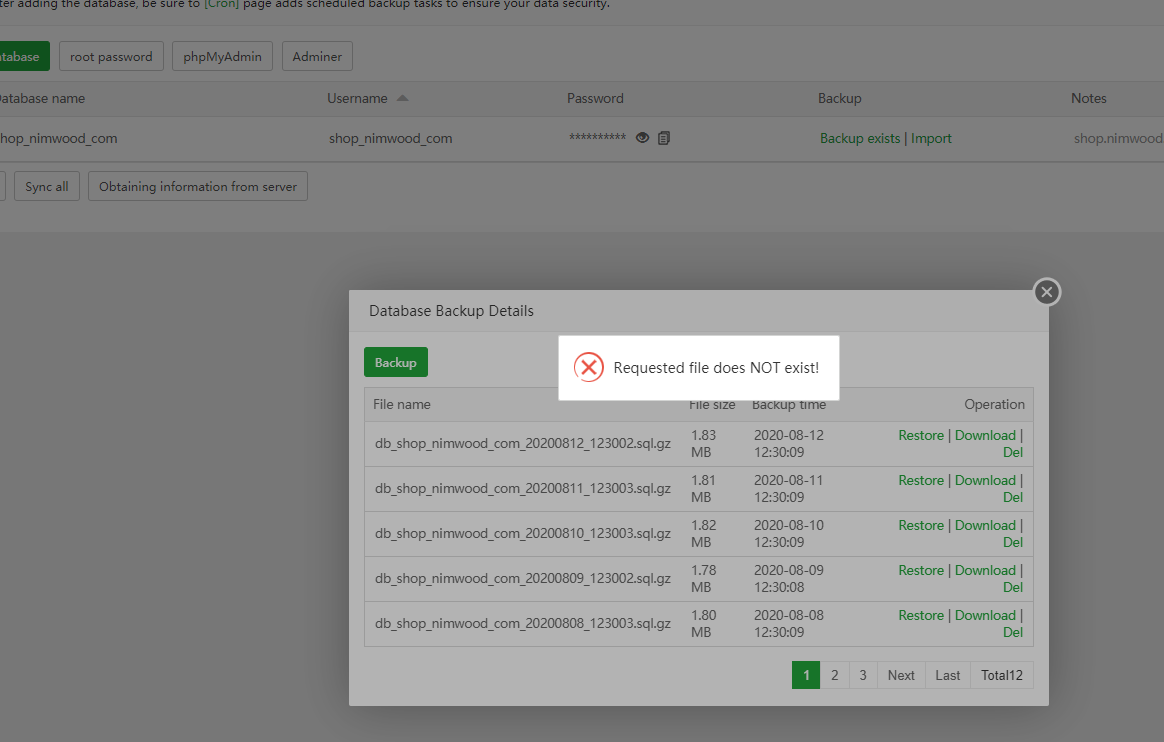This screenshot has height=742, width=1164.
Task: Select file db_shop_nimwood_com_20200808_123003.sql.gz
Action: [523, 624]
